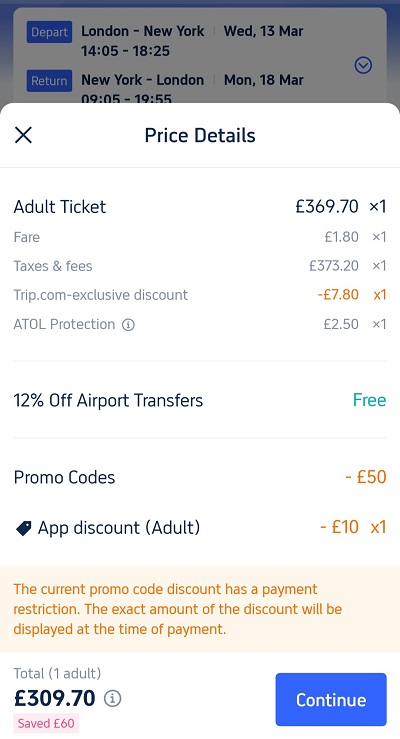Tap the Depart label badge
This screenshot has height=739, width=400.
(49, 32)
